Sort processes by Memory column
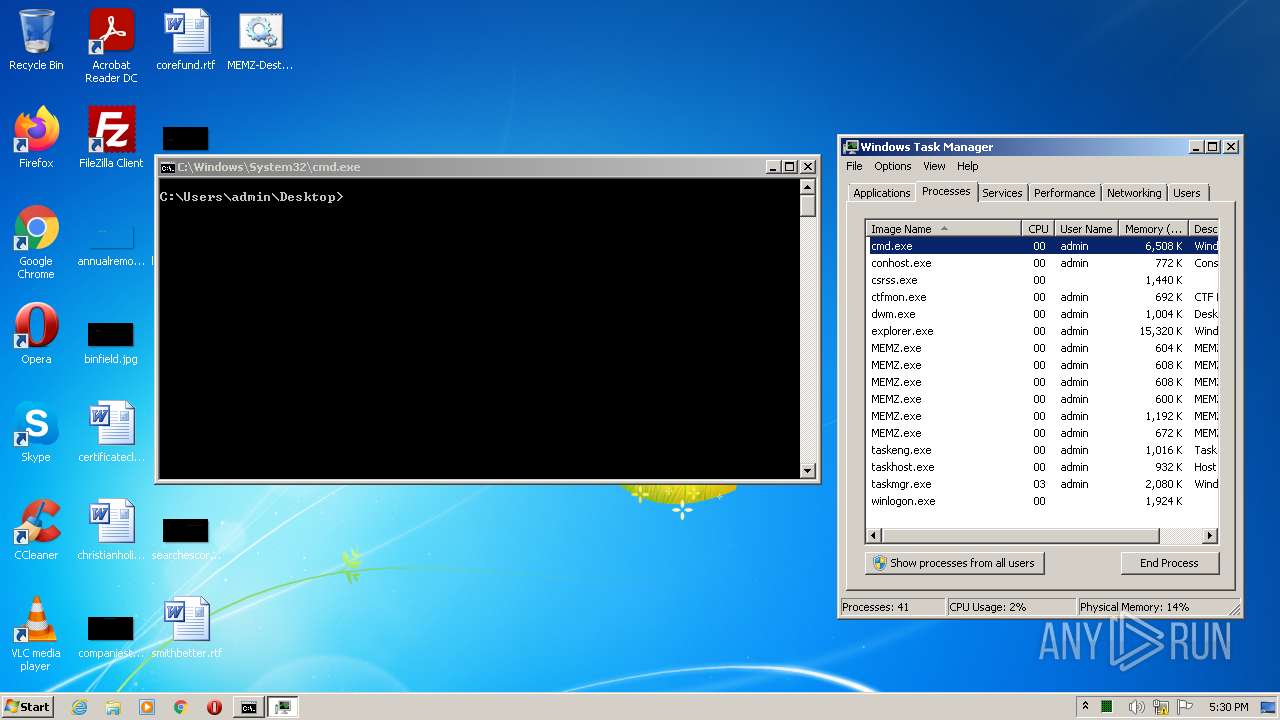 1153,229
